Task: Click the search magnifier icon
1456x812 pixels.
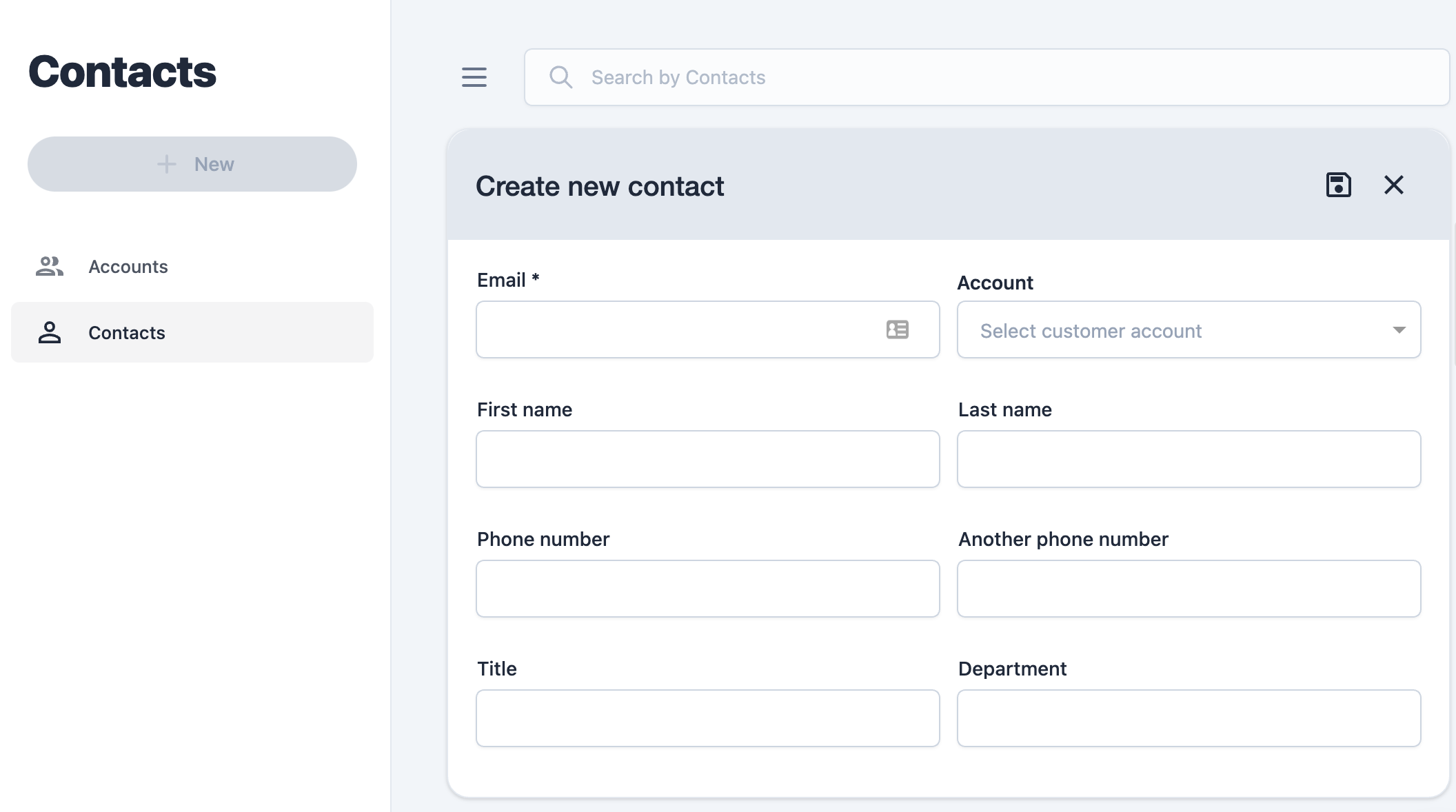Action: coord(560,77)
